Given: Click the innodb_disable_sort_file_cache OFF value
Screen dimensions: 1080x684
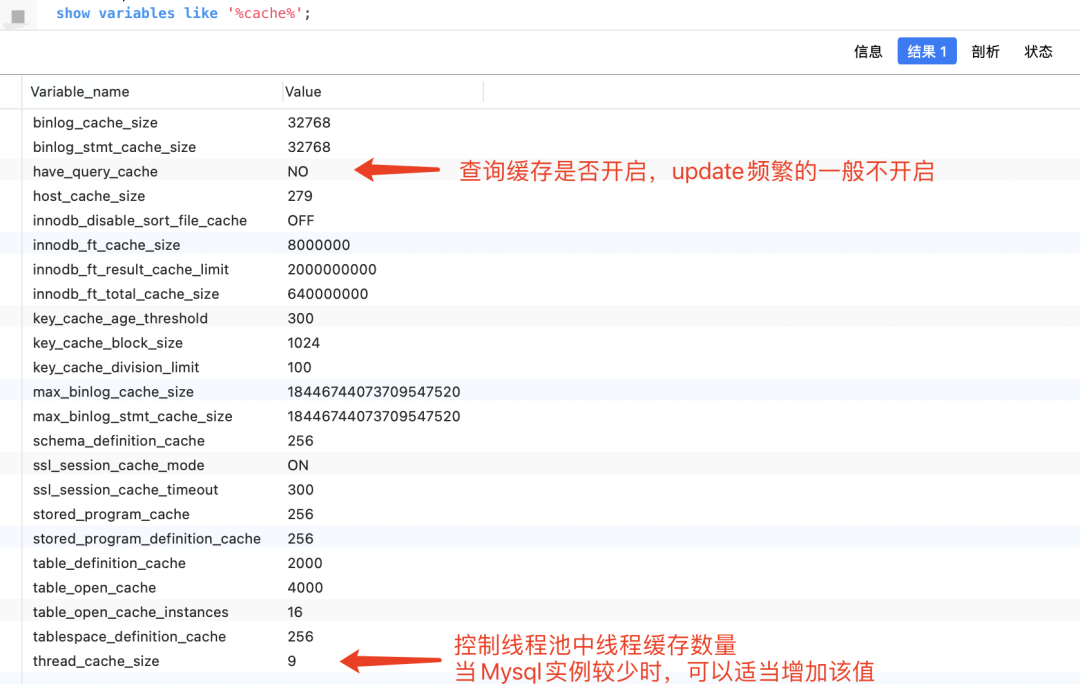Looking at the screenshot, I should click(301, 221).
